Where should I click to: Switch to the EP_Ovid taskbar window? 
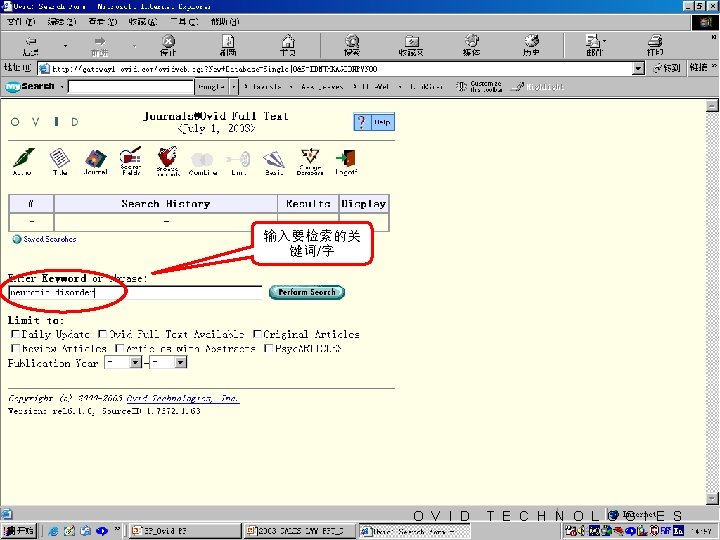[185, 531]
